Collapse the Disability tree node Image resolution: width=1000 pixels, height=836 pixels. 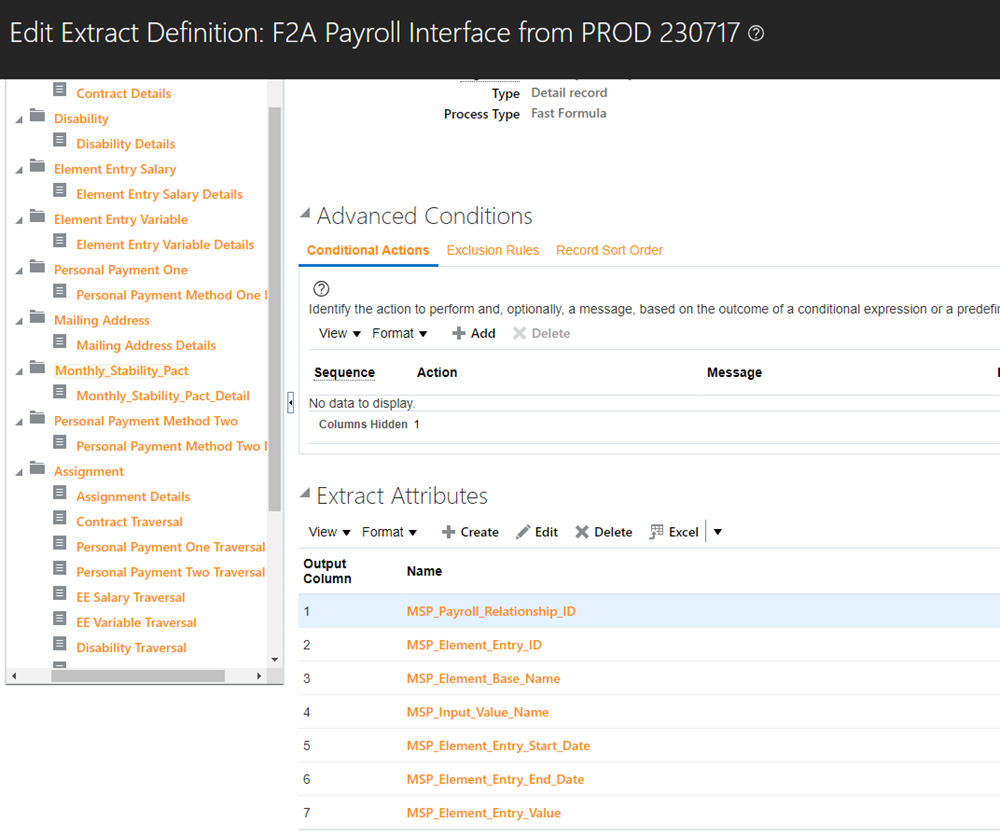click(x=19, y=119)
